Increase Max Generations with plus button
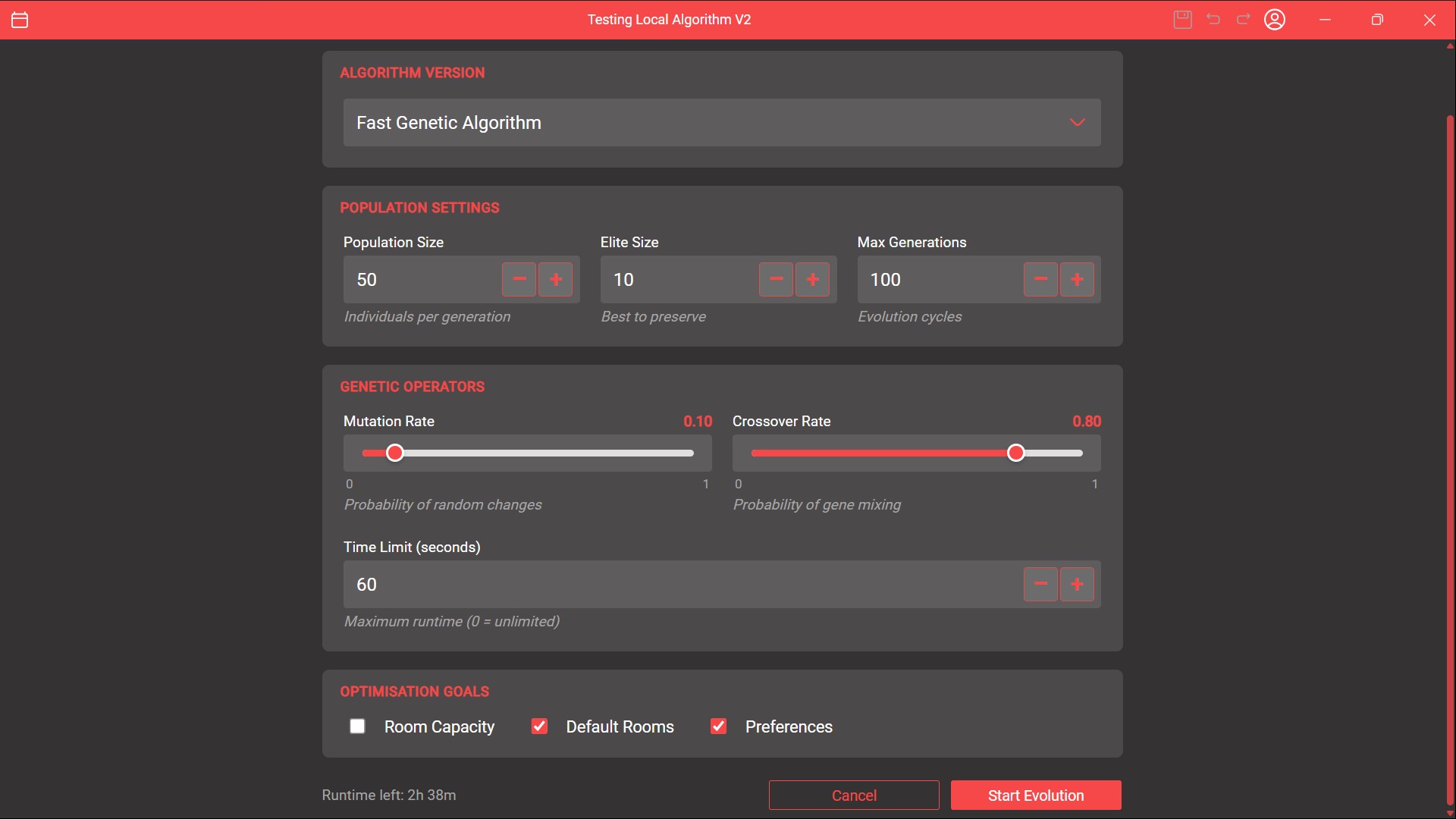The image size is (1456, 819). 1077,280
